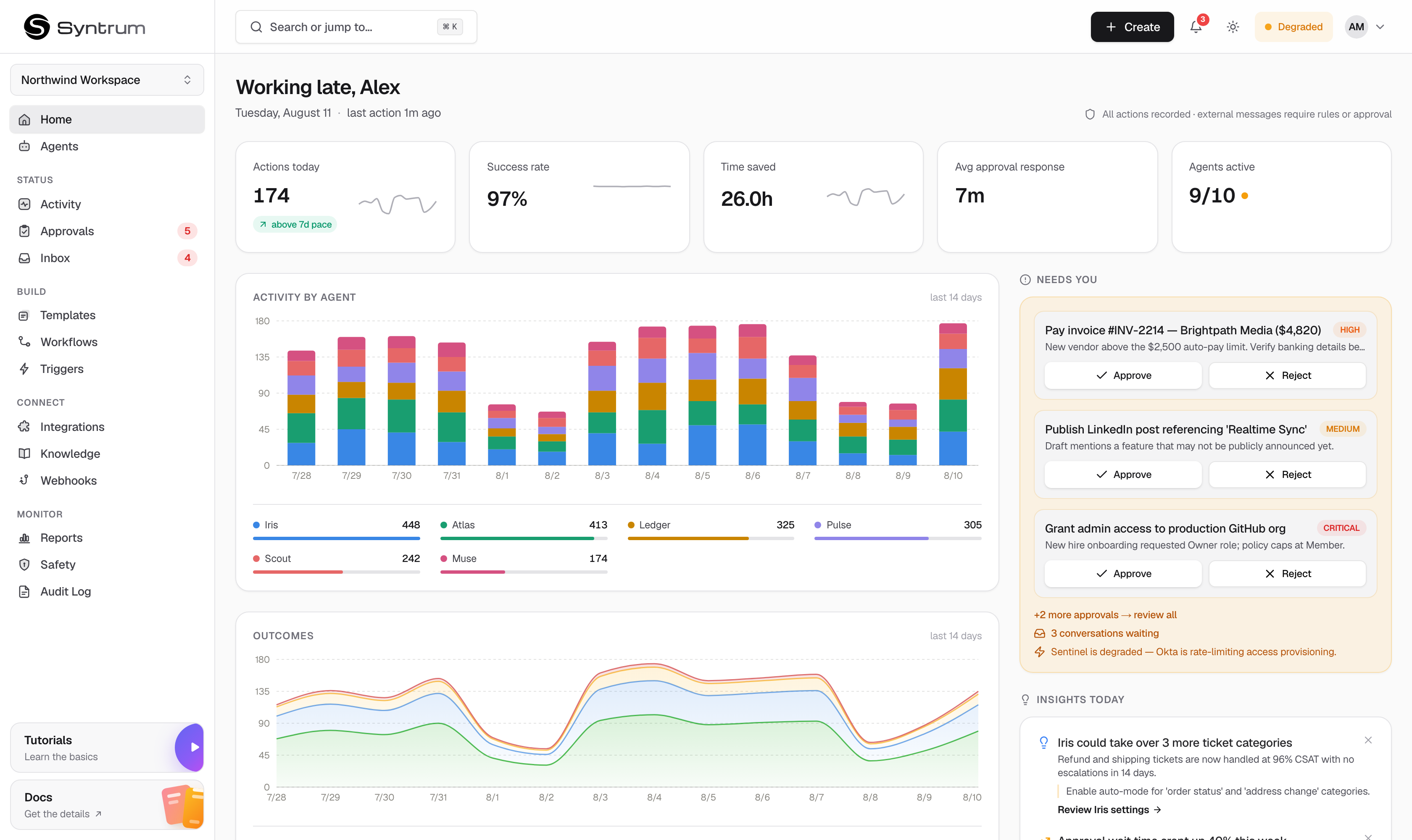This screenshot has height=840, width=1412.
Task: Click the Agents robot icon
Action: pyautogui.click(x=24, y=146)
